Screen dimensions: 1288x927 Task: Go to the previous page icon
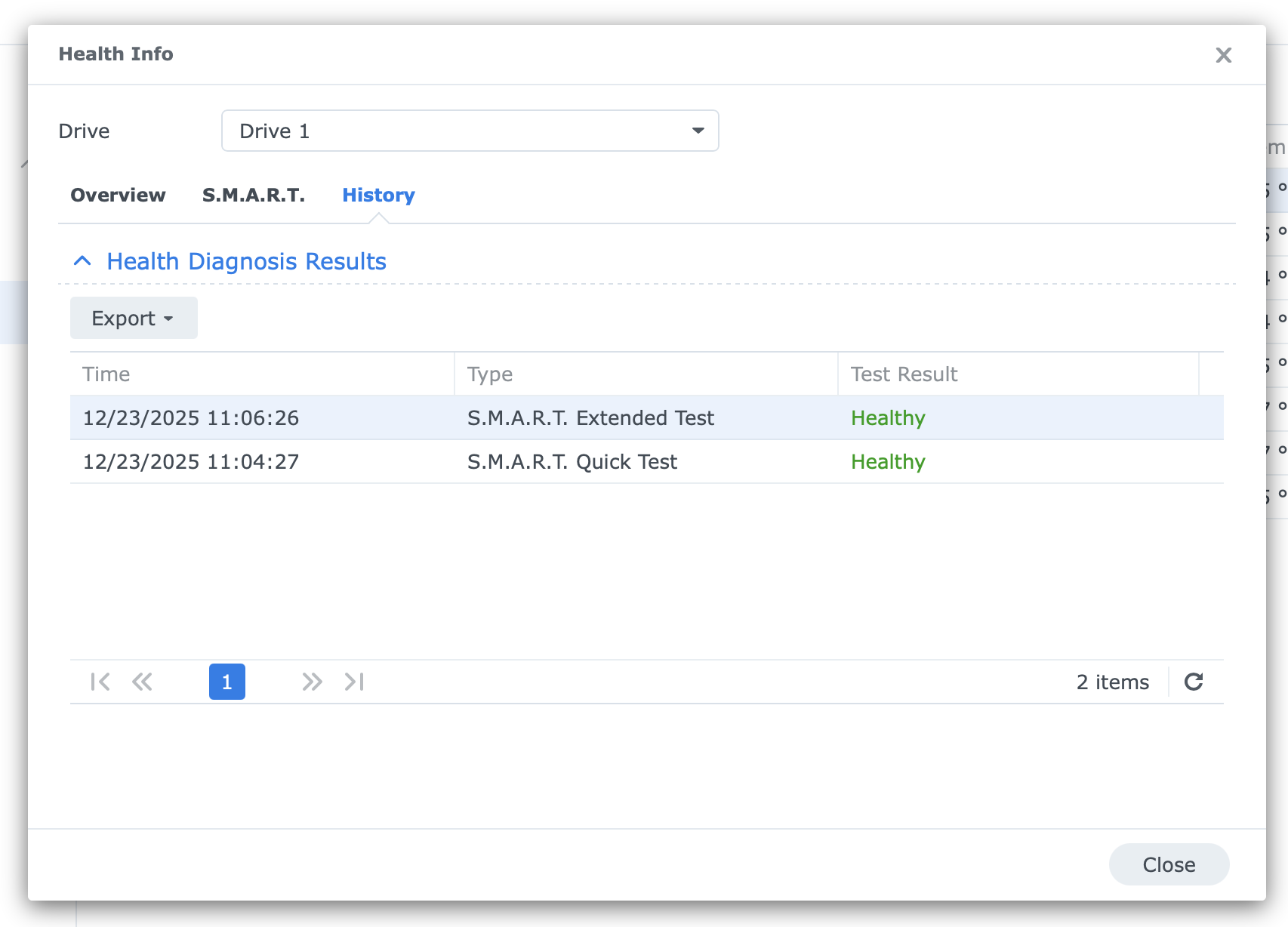click(x=142, y=682)
